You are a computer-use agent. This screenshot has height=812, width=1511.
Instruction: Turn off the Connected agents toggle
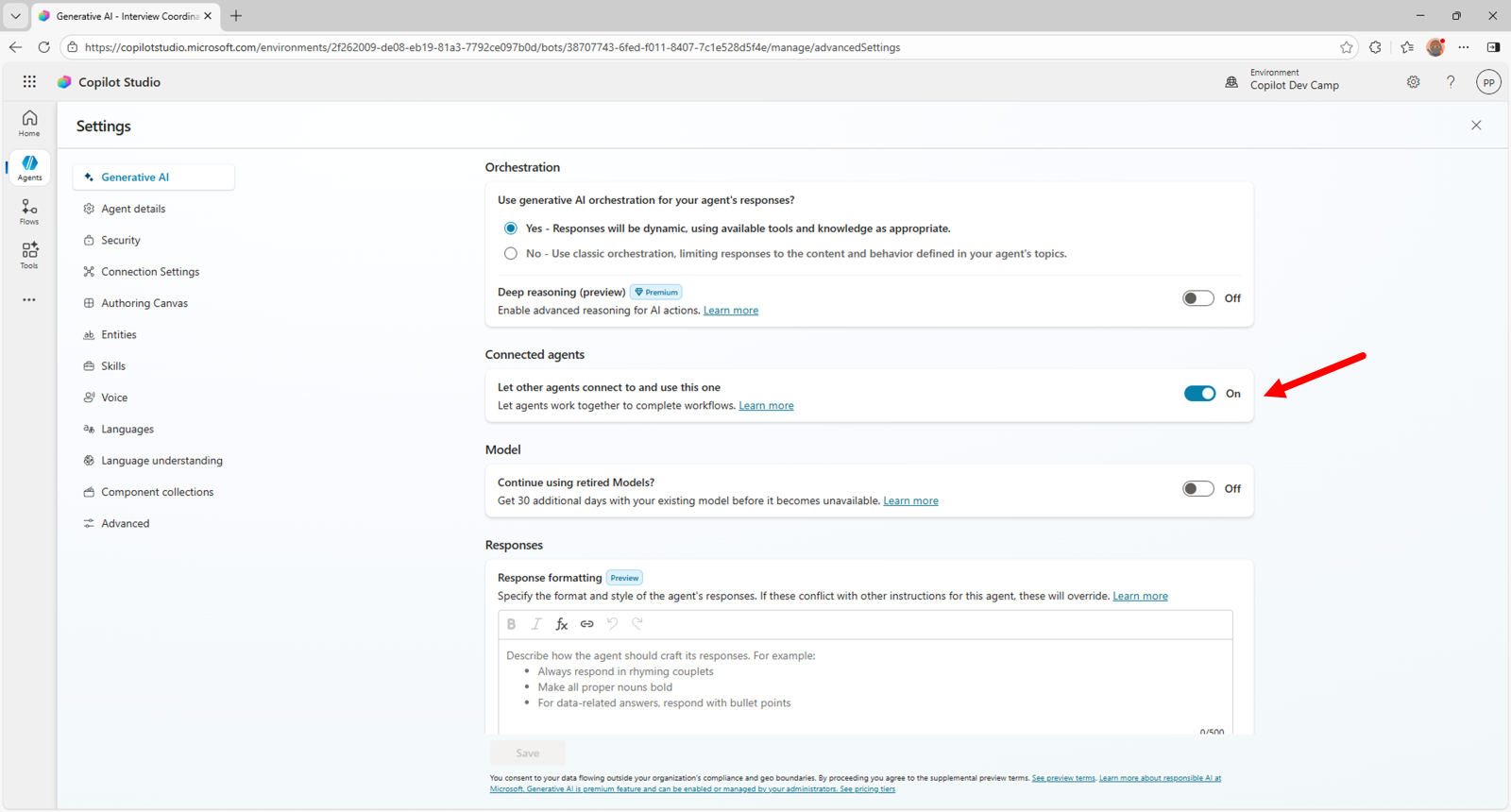[x=1199, y=394]
